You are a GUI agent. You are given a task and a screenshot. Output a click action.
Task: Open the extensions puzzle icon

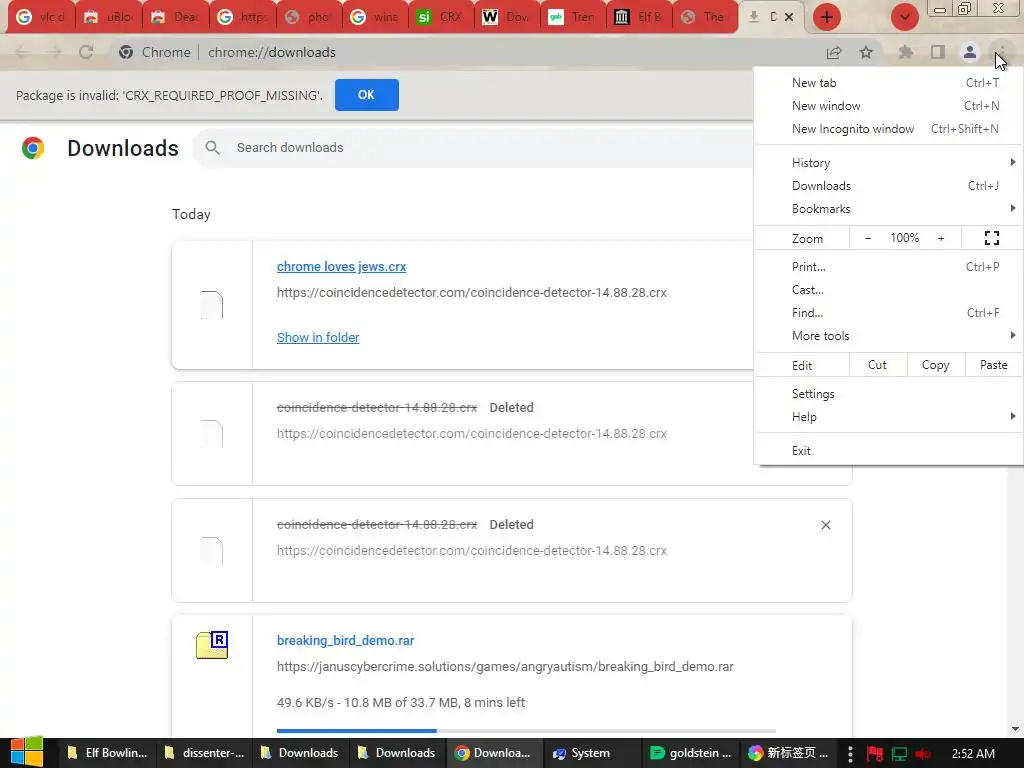click(905, 52)
